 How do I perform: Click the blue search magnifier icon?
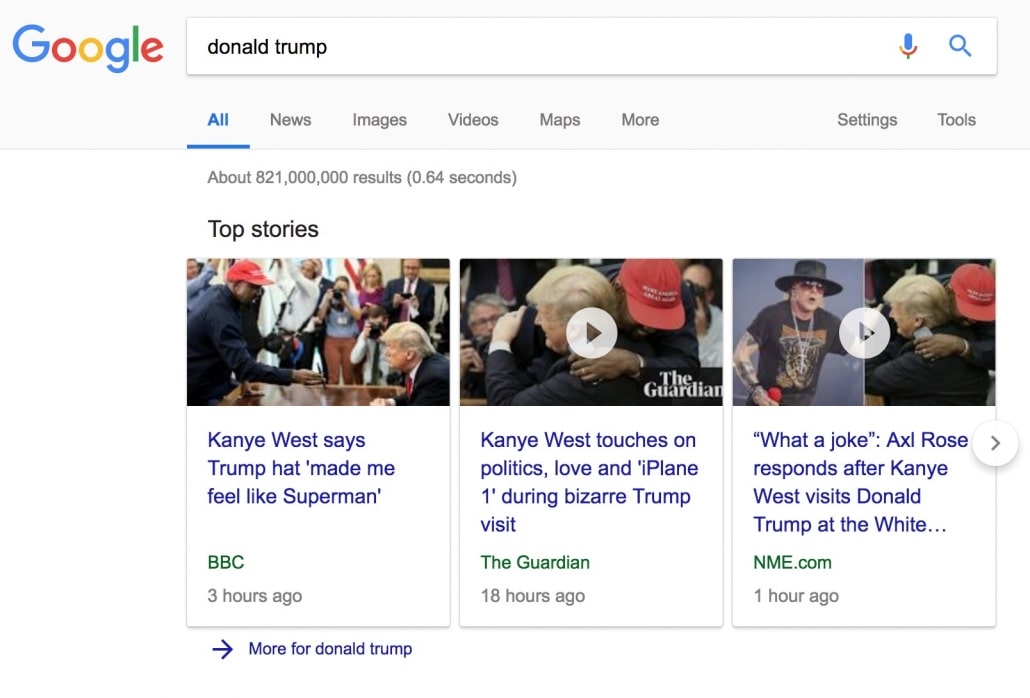click(x=960, y=46)
